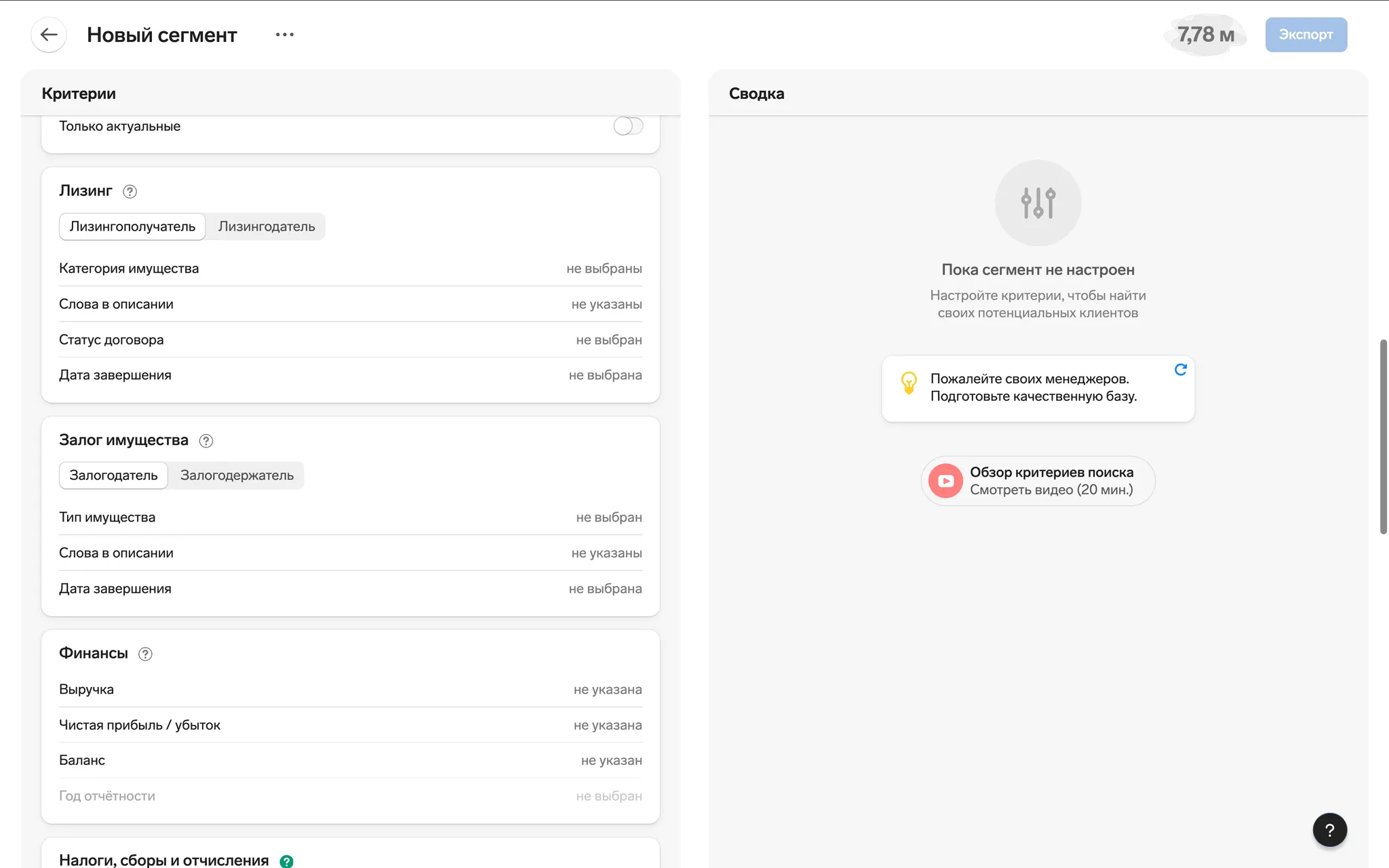Click the Экспорт button
Screen dimensions: 1389x868
pyautogui.click(x=1306, y=35)
